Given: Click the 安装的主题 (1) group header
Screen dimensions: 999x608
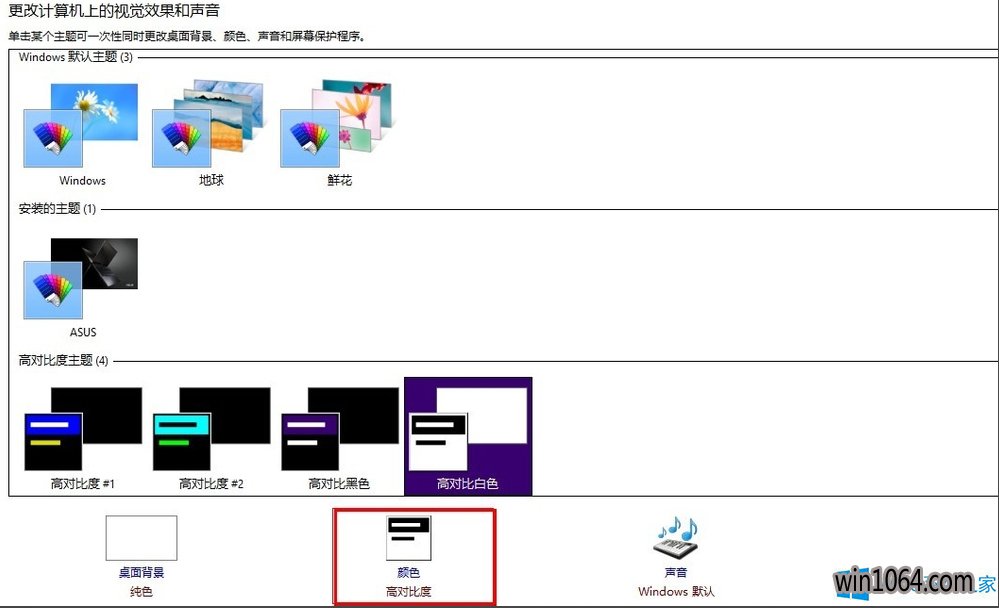Looking at the screenshot, I should (x=57, y=208).
